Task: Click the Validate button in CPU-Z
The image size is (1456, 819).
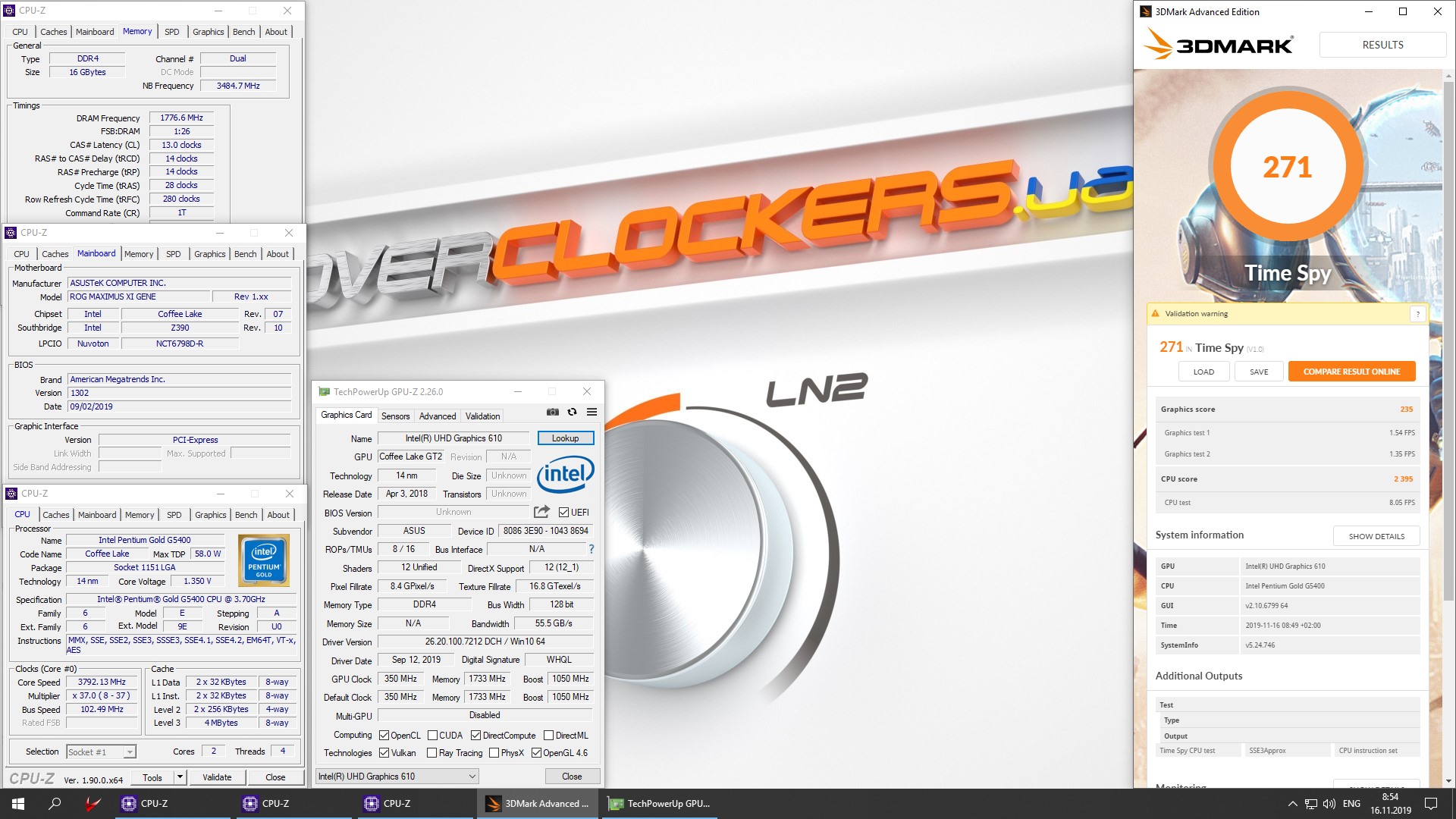Action: click(x=217, y=777)
